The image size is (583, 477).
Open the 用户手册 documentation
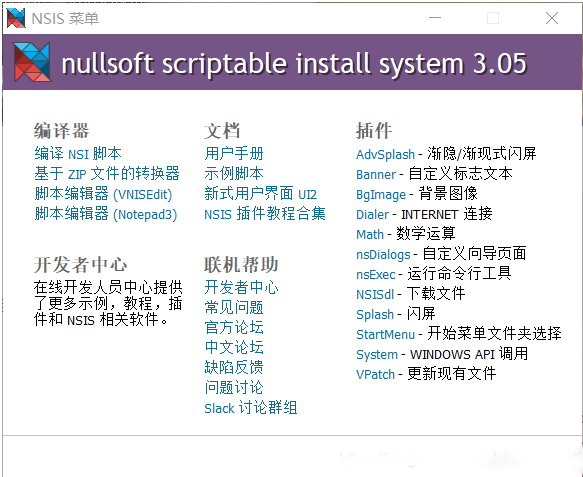click(234, 154)
